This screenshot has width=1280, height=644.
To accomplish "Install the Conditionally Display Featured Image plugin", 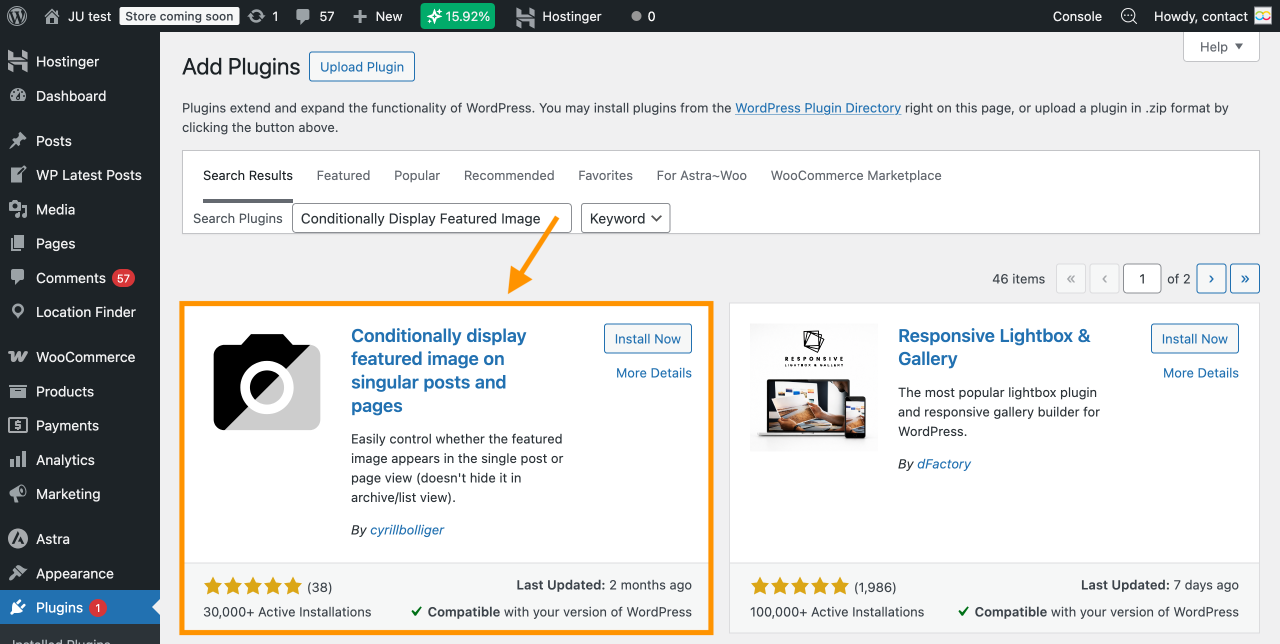I will pos(647,338).
